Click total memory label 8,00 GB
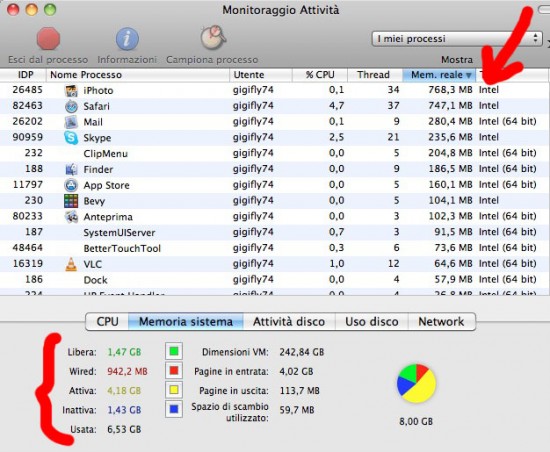550x452 pixels. (x=416, y=421)
